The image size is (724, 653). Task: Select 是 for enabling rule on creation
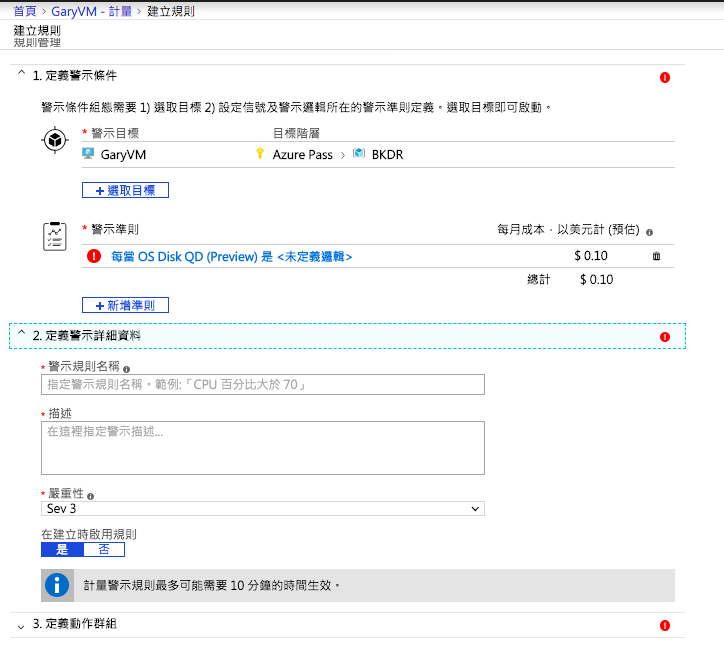point(62,550)
